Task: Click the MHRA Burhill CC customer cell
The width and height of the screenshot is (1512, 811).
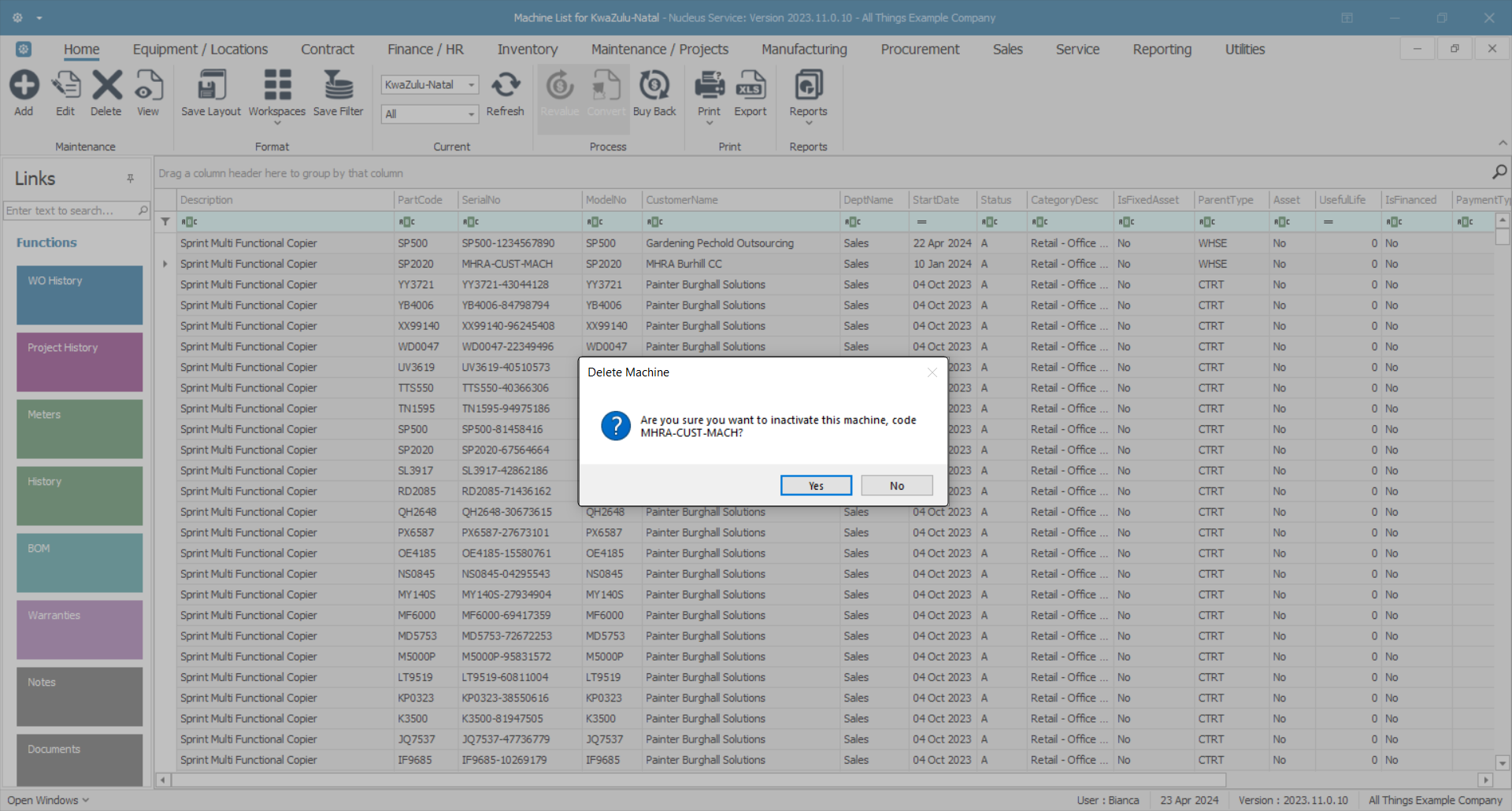Action: click(x=740, y=264)
